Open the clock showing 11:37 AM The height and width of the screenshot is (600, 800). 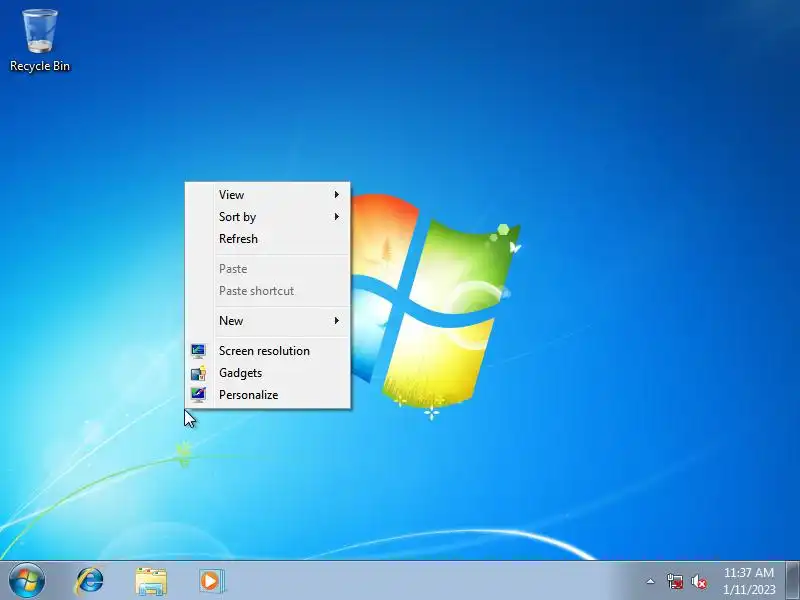point(748,581)
